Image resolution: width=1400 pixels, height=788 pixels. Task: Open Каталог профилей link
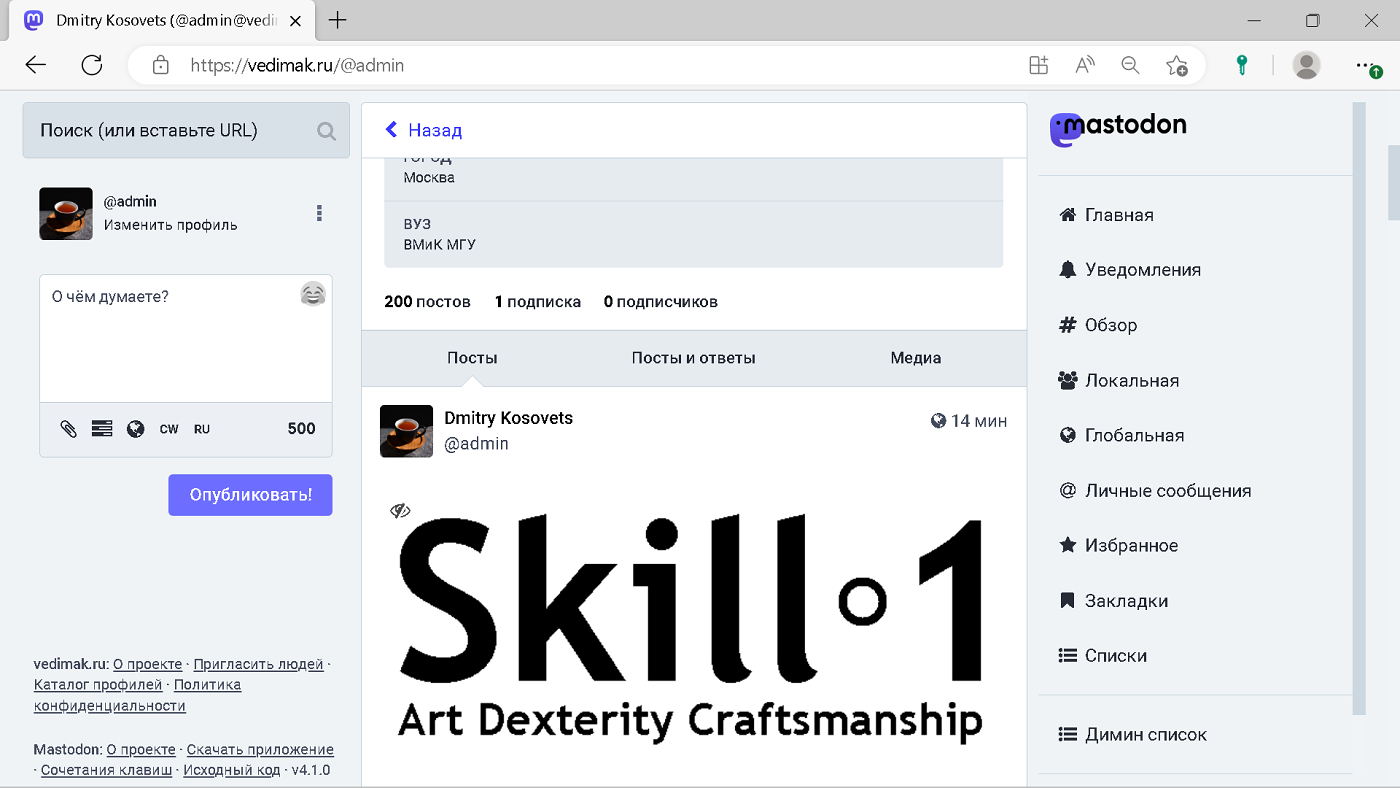(x=98, y=685)
